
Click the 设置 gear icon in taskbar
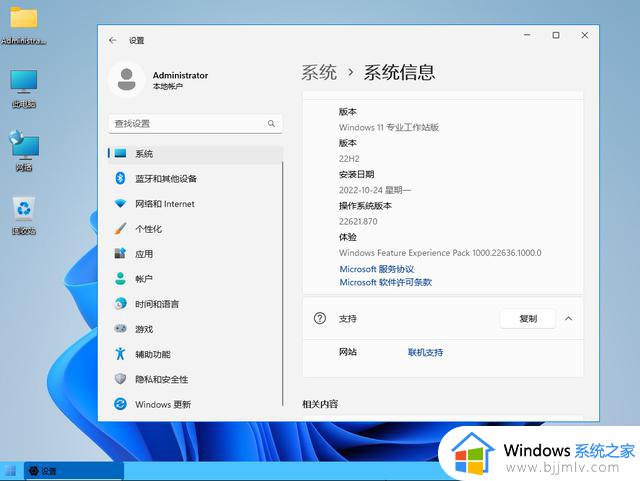point(33,471)
